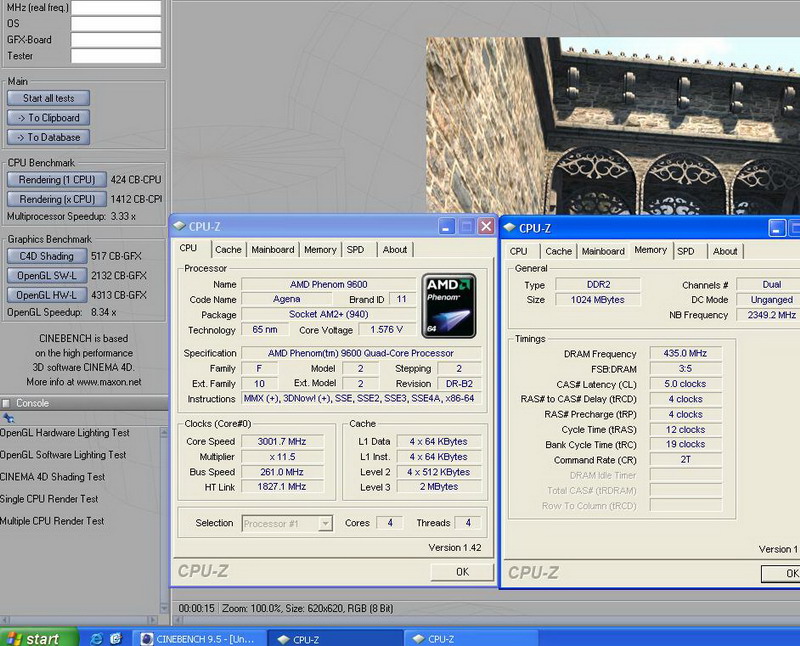Run Rendering (x CPU) benchmark

(57, 199)
